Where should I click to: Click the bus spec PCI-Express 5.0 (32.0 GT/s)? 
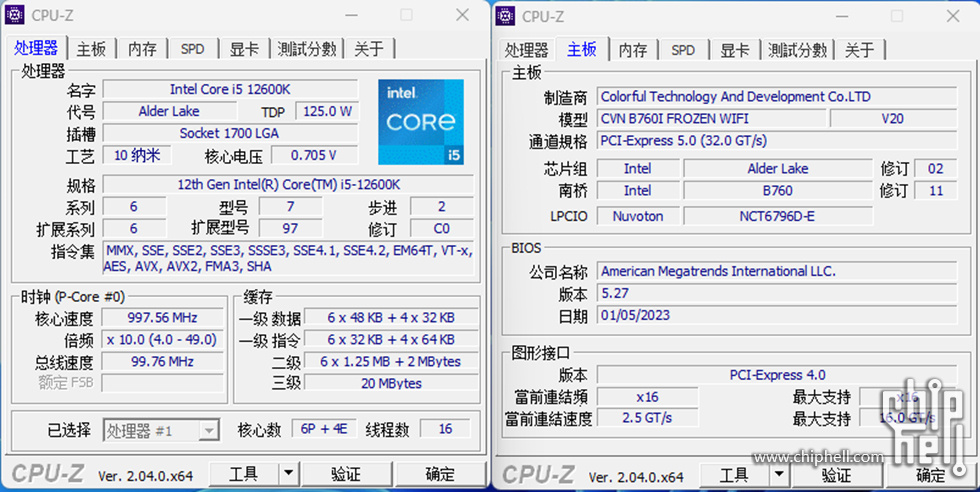[777, 141]
